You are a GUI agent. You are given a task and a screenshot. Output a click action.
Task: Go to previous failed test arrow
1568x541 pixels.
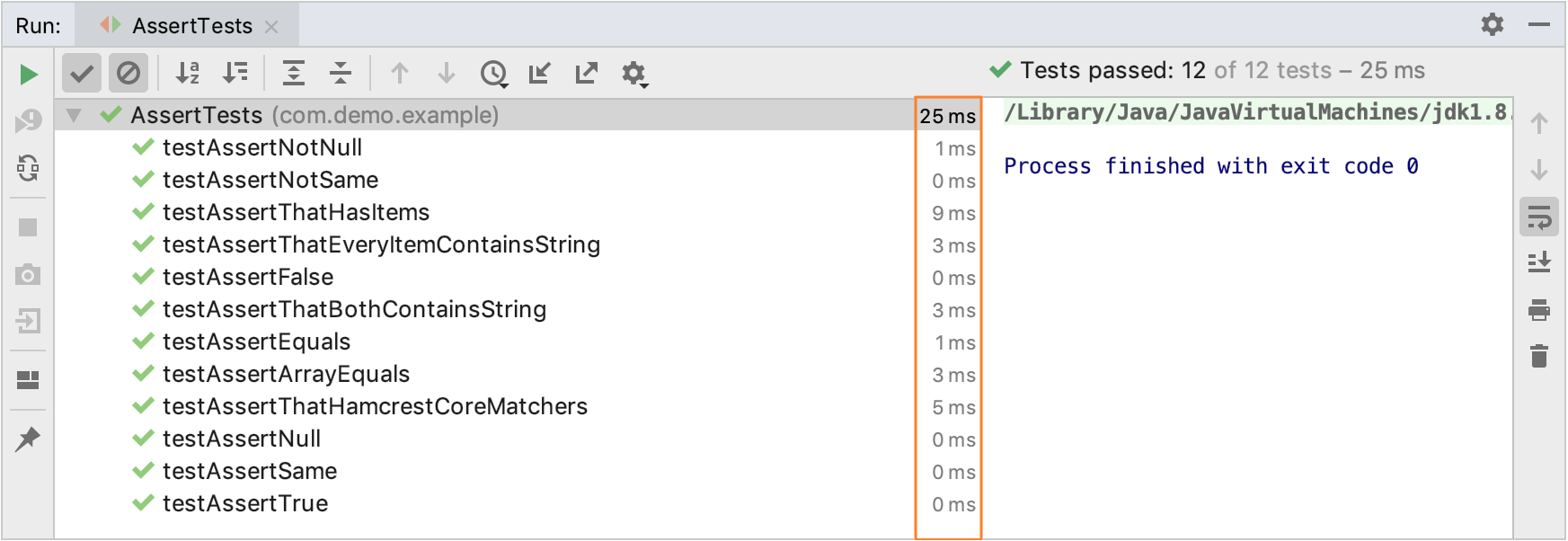(x=400, y=73)
